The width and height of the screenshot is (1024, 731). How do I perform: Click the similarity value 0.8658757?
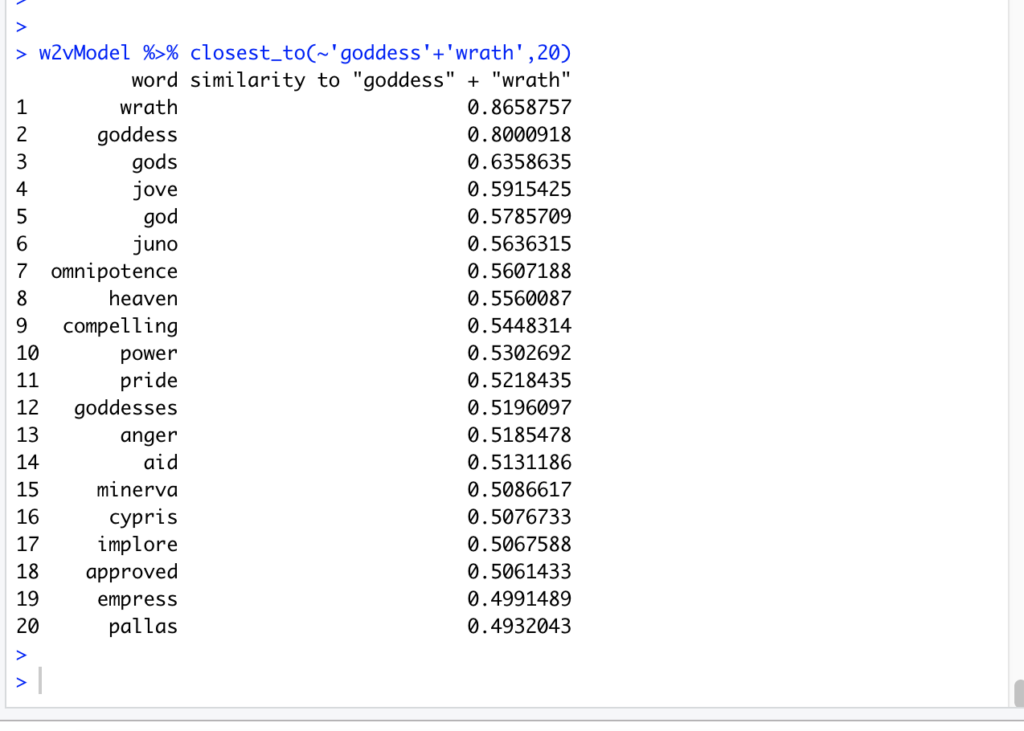(x=519, y=107)
